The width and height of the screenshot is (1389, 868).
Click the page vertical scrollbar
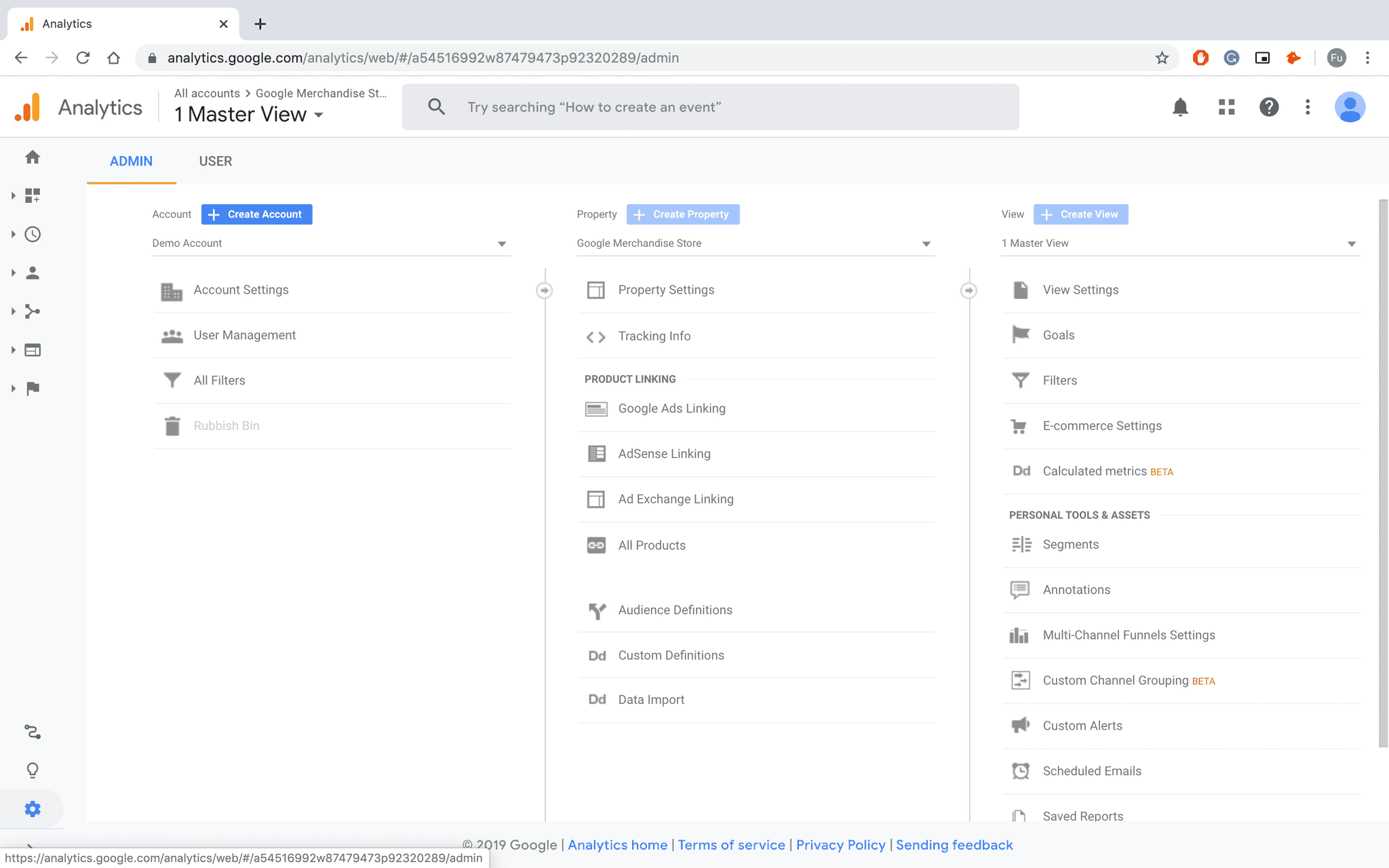click(x=1383, y=473)
